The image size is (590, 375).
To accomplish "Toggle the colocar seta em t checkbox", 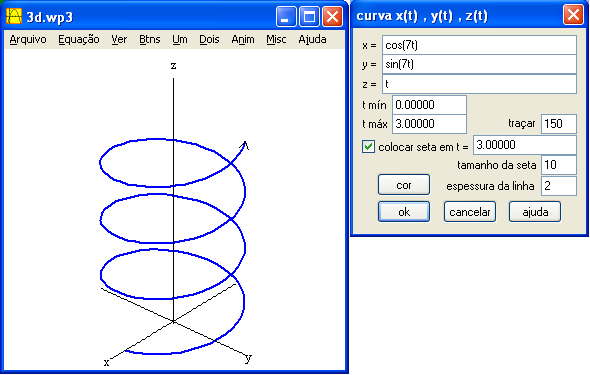I will click(368, 146).
